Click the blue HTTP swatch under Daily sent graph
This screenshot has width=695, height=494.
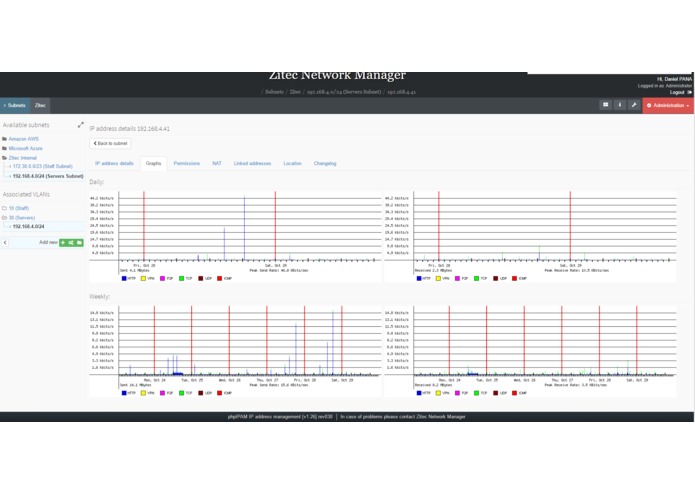[124, 279]
